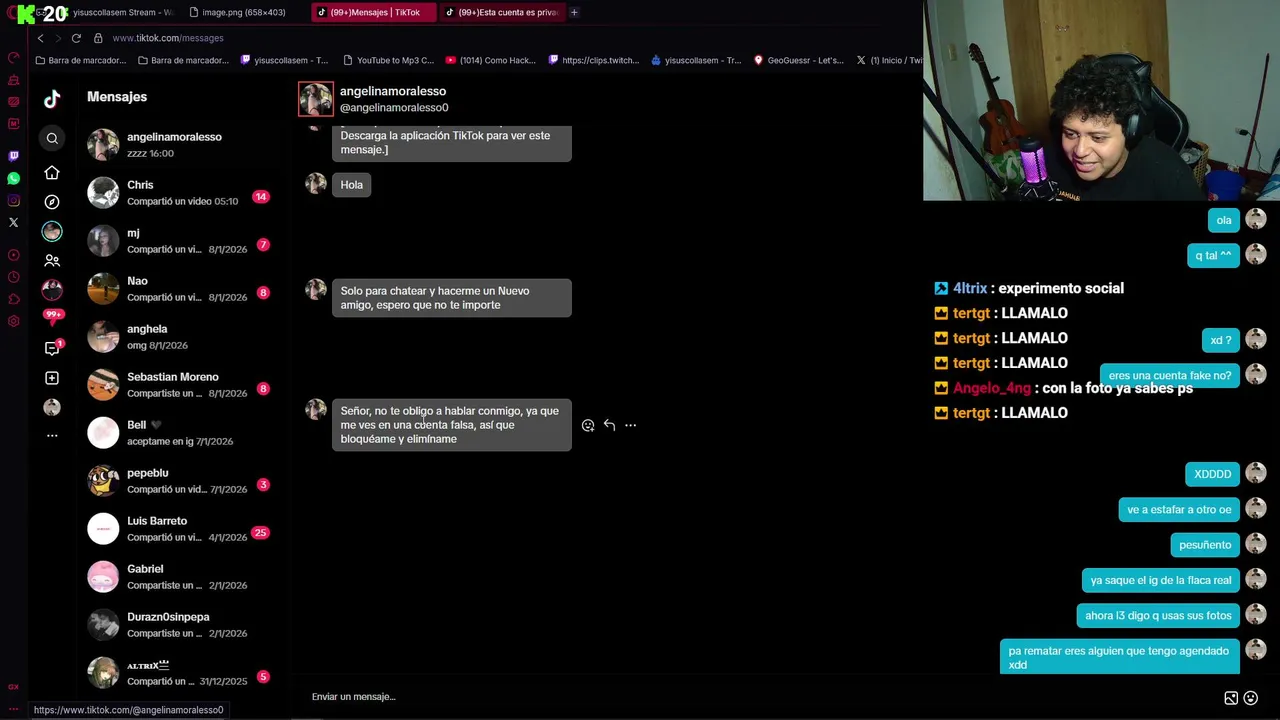1280x720 pixels.
Task: Click the 'eres una cuenta fake no?' bubble
Action: [1170, 376]
